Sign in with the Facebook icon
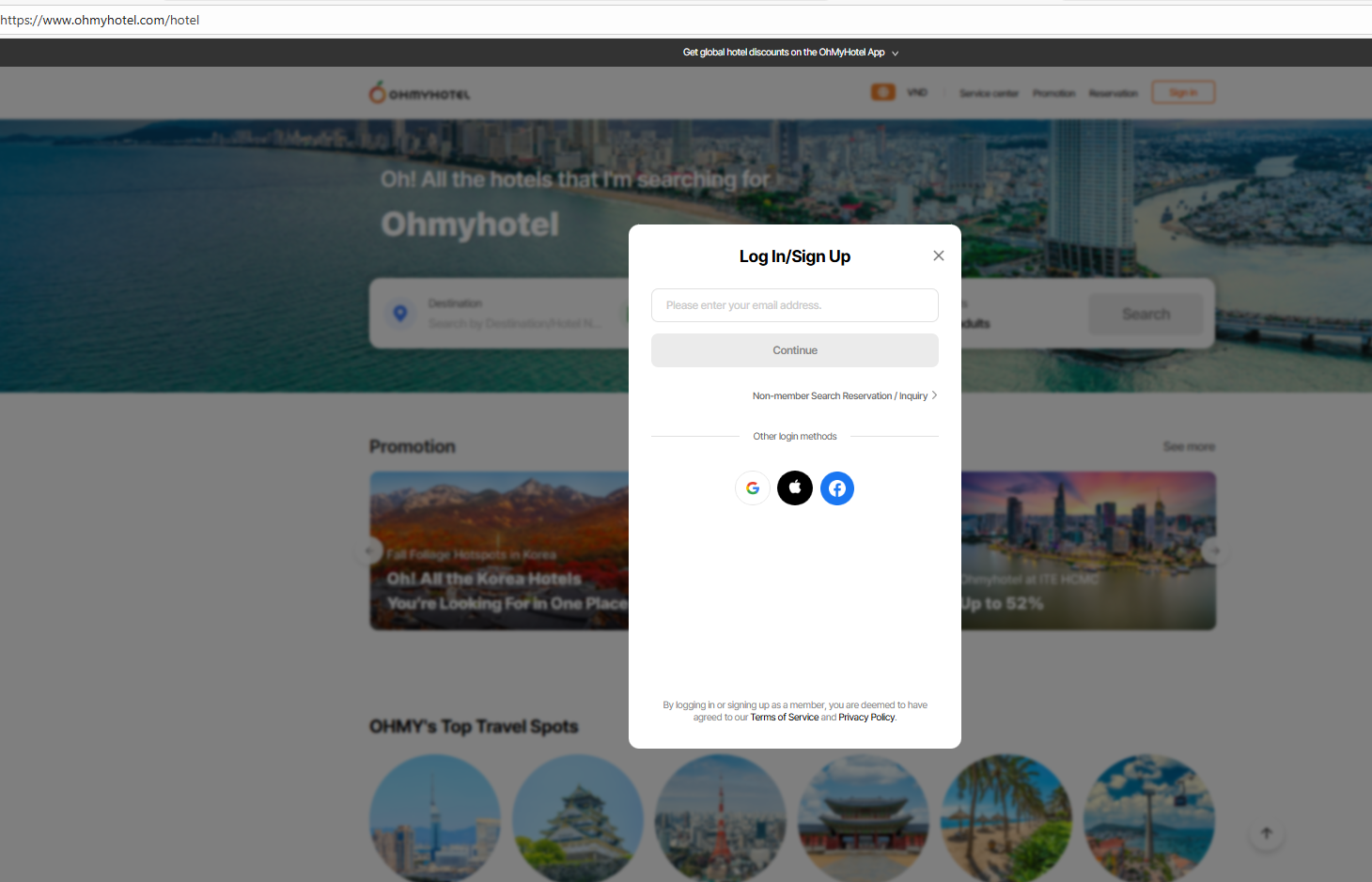 (837, 488)
